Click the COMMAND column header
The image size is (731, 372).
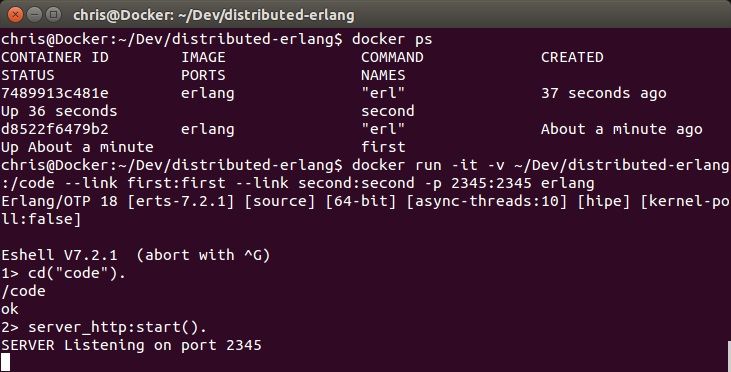(392, 57)
